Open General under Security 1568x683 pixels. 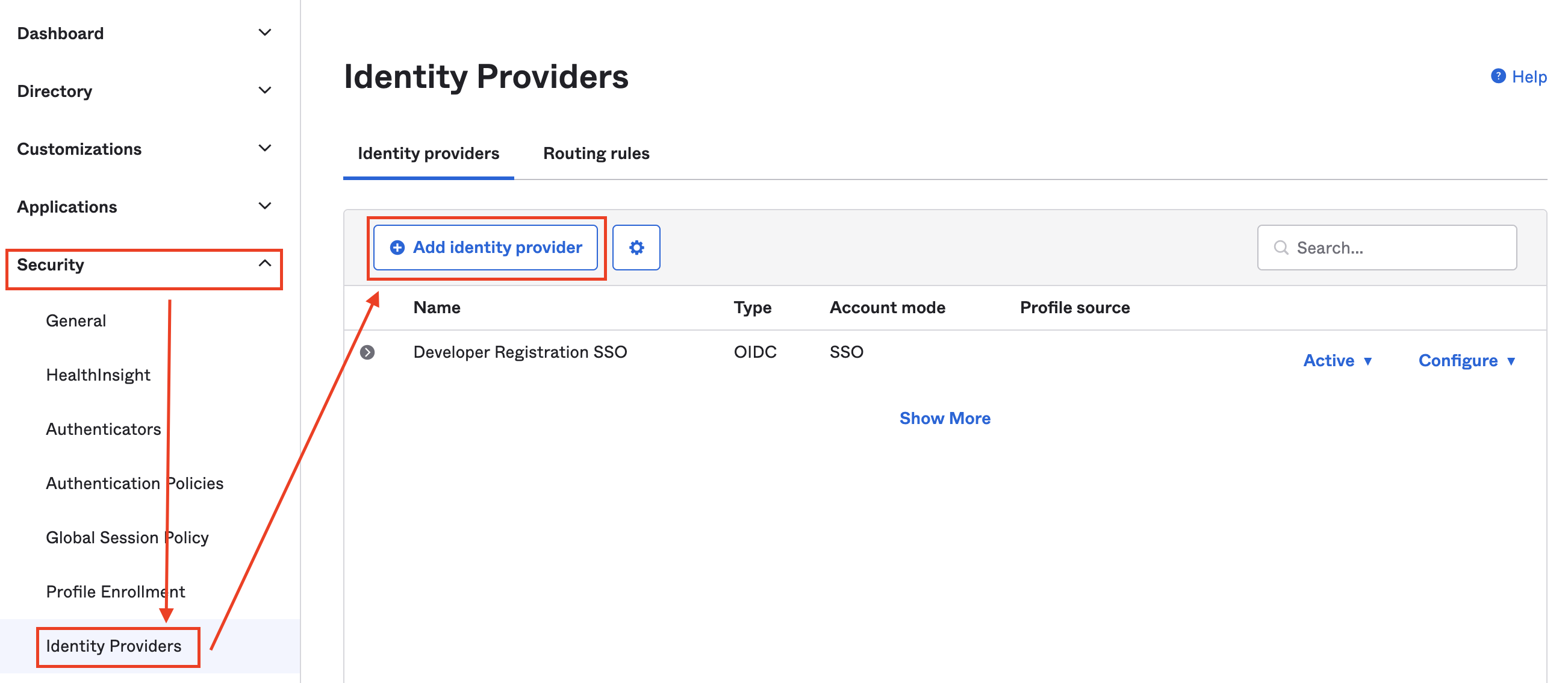(x=76, y=321)
